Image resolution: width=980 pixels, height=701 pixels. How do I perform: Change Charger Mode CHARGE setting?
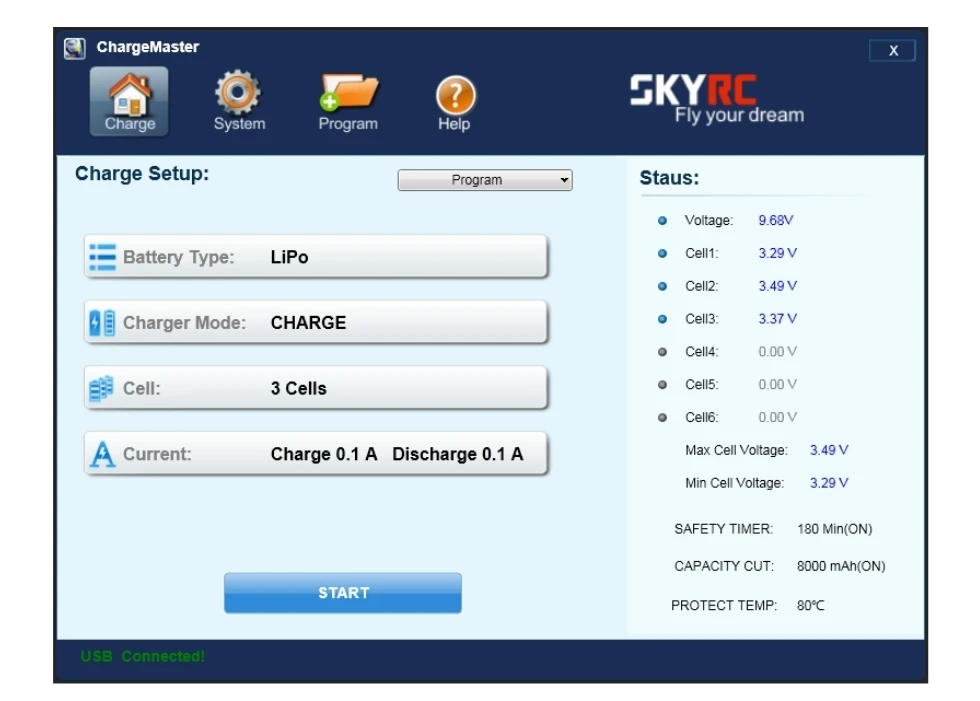[x=316, y=322]
